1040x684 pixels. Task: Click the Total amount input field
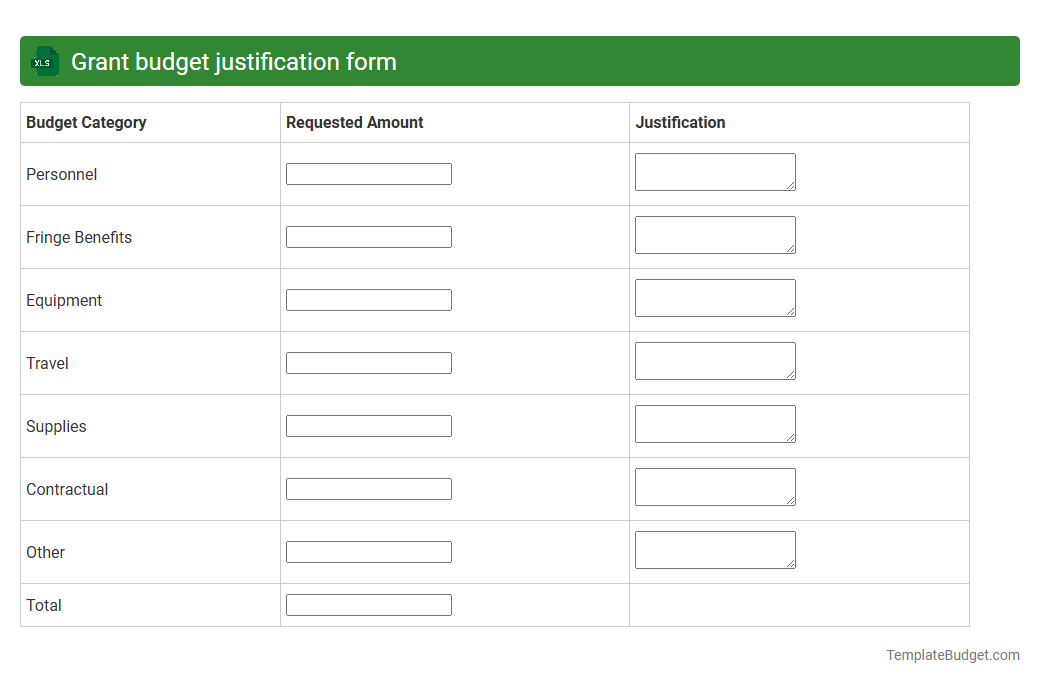pyautogui.click(x=368, y=604)
